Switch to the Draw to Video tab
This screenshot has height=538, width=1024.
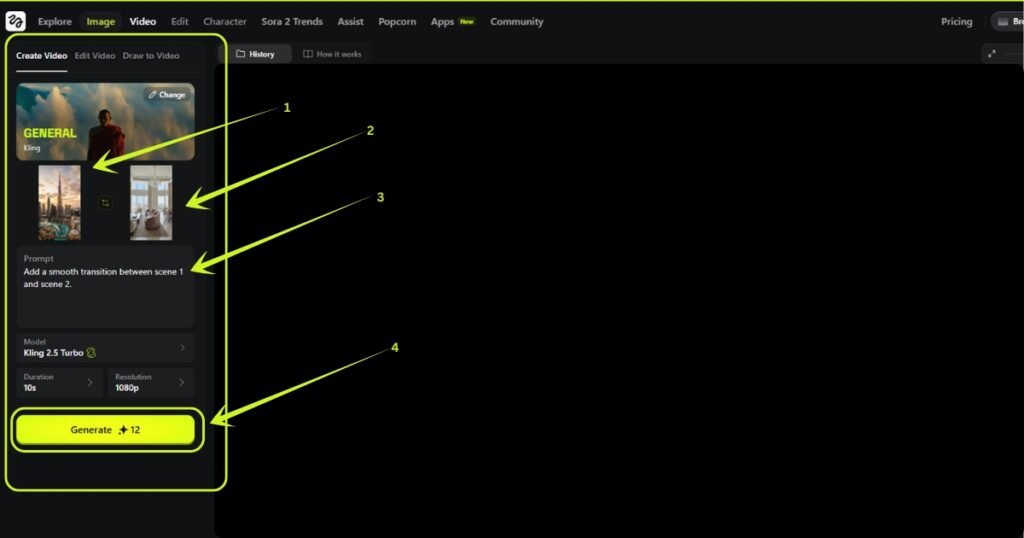(151, 56)
